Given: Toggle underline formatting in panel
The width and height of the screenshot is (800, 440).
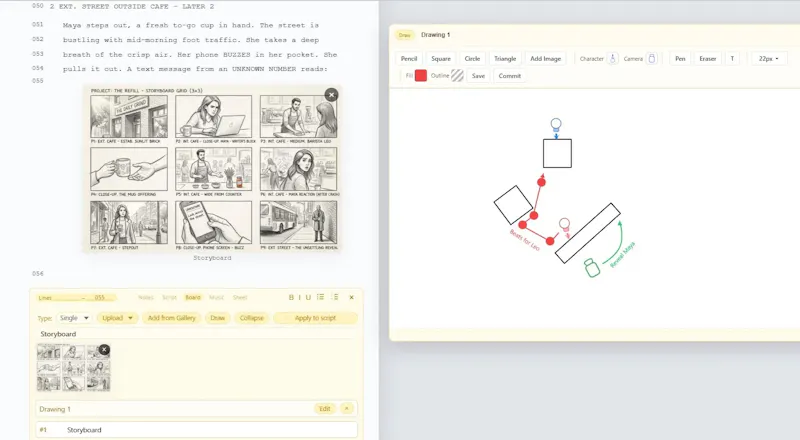Looking at the screenshot, I should coord(308,298).
